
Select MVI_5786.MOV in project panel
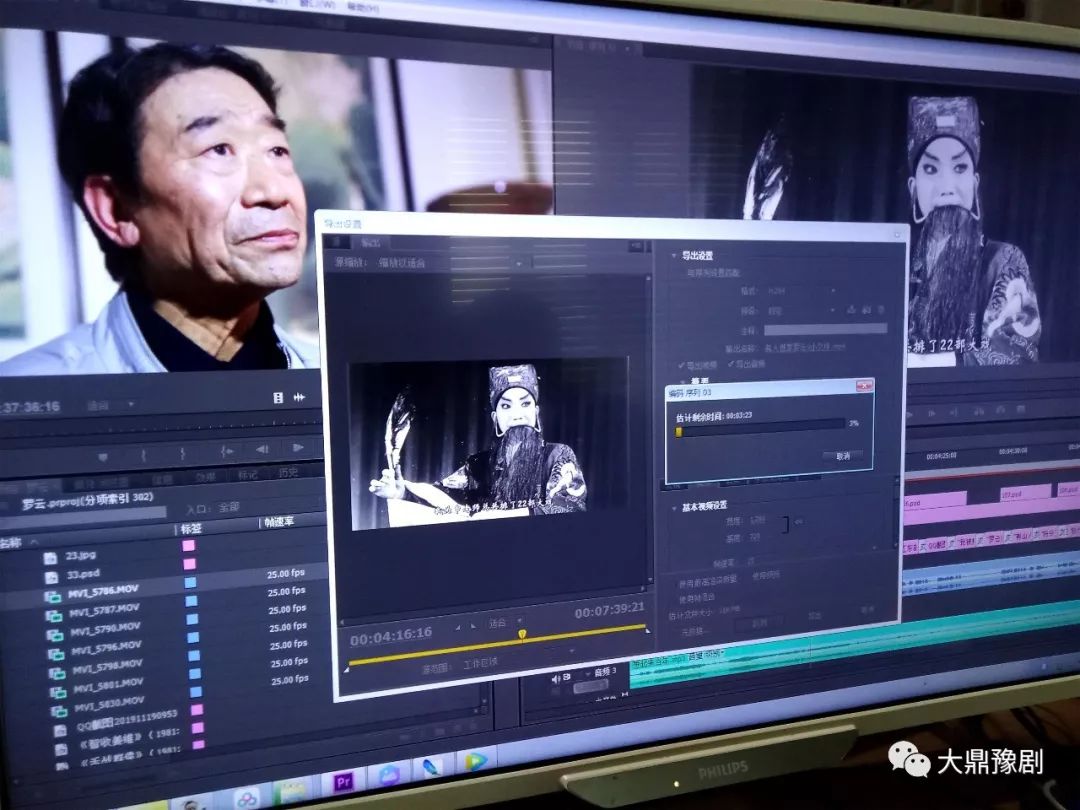pyautogui.click(x=103, y=592)
